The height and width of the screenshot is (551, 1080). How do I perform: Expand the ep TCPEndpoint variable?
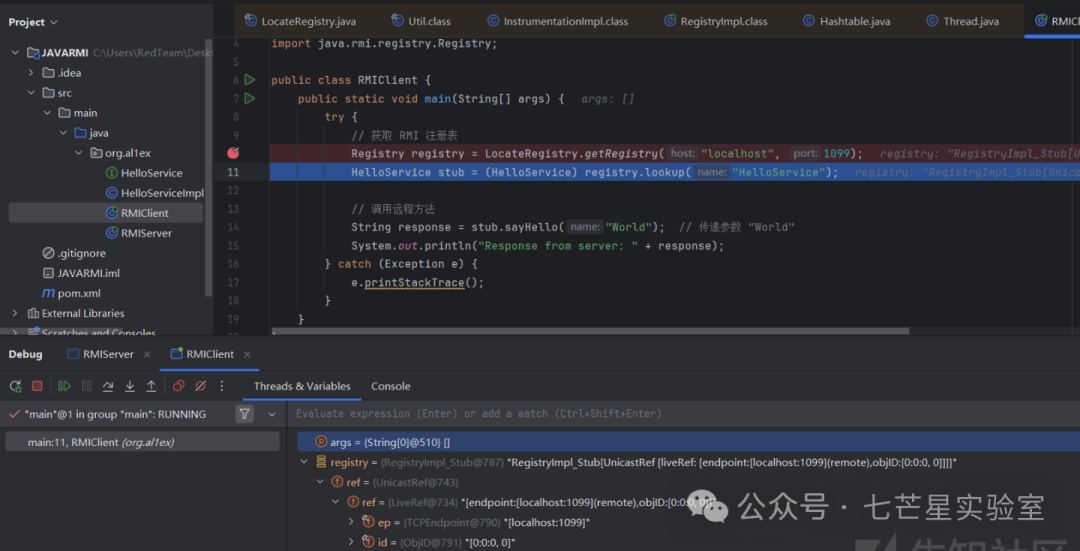(351, 522)
